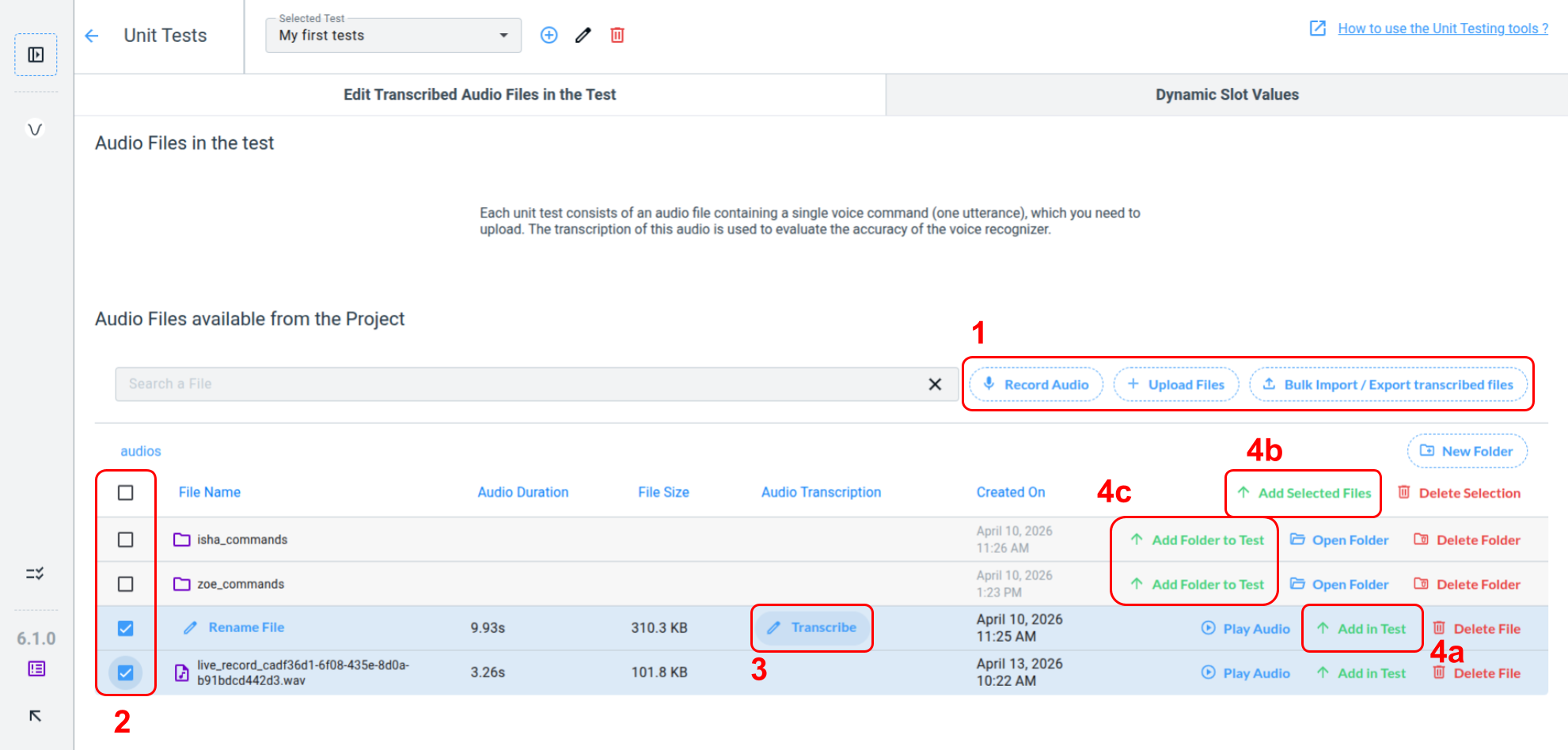
Task: Check the isha_commands folder checkbox
Action: [x=125, y=540]
